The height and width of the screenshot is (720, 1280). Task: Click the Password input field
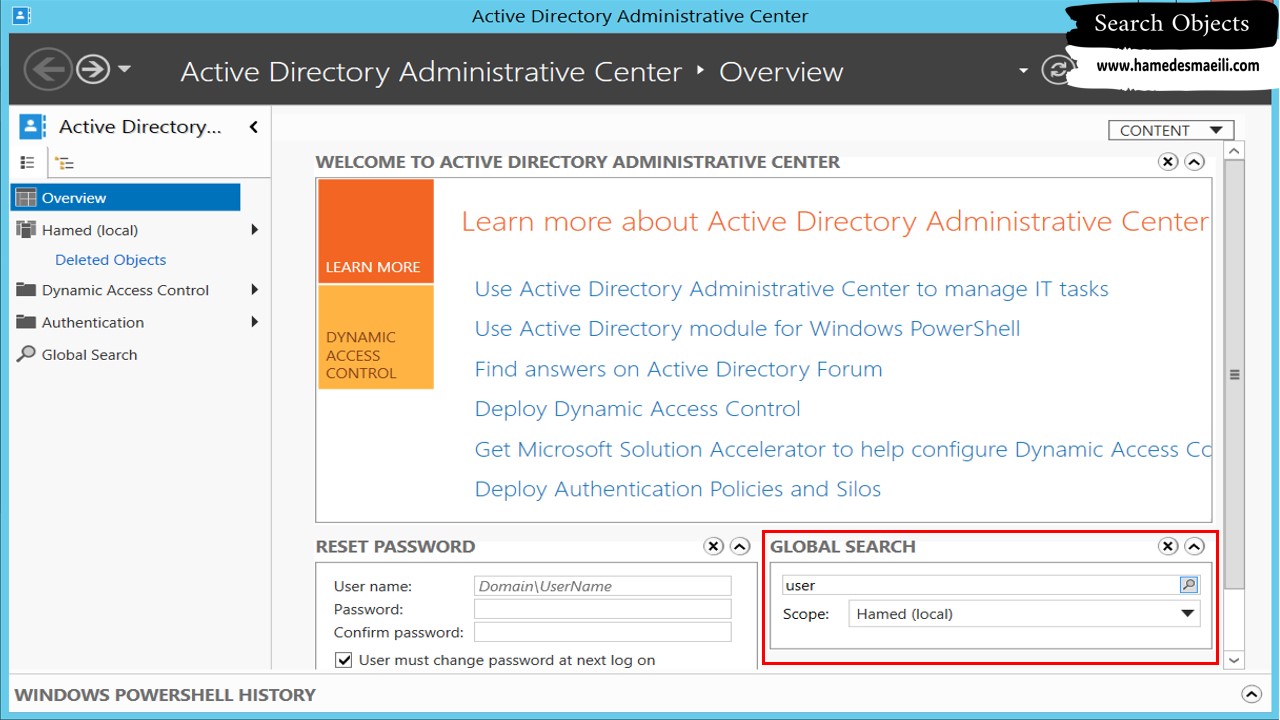pos(603,609)
